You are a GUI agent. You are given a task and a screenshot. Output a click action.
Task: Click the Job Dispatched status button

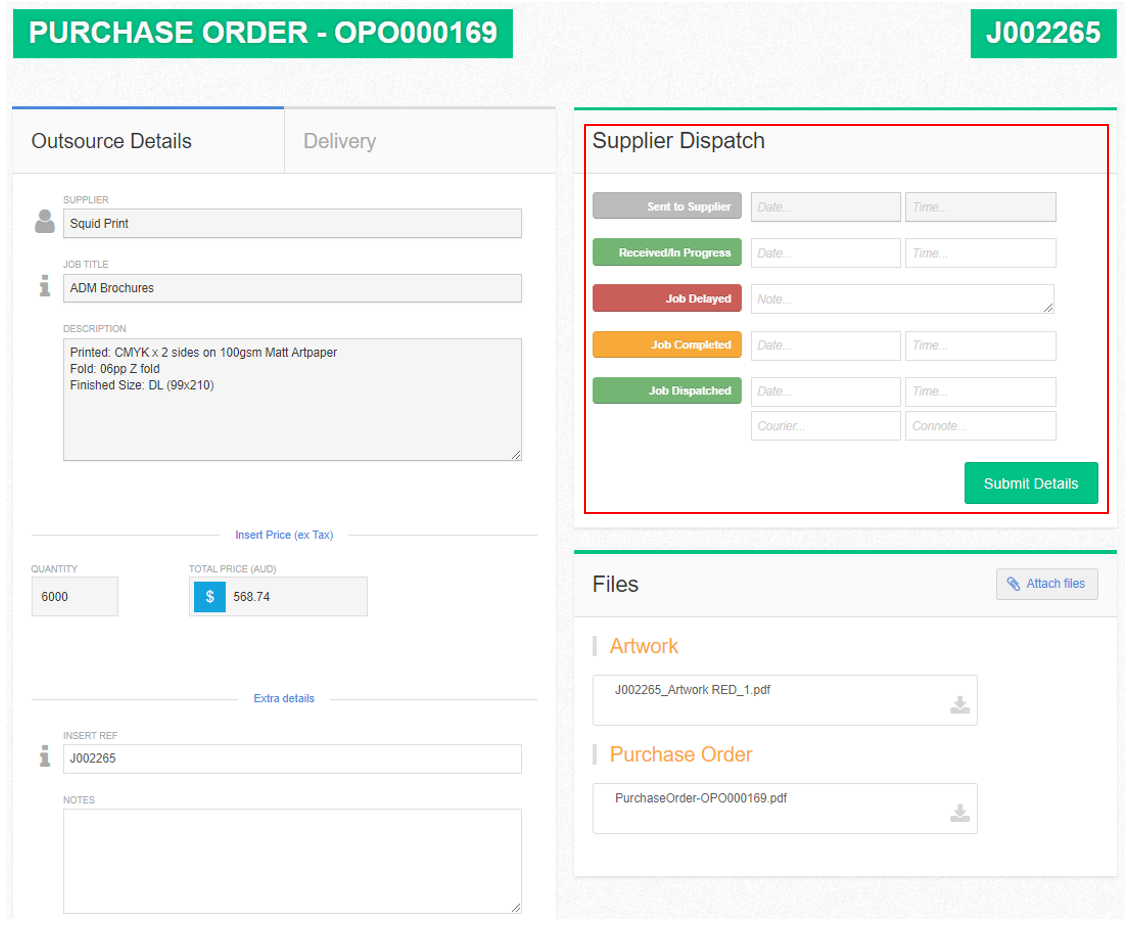coord(667,390)
